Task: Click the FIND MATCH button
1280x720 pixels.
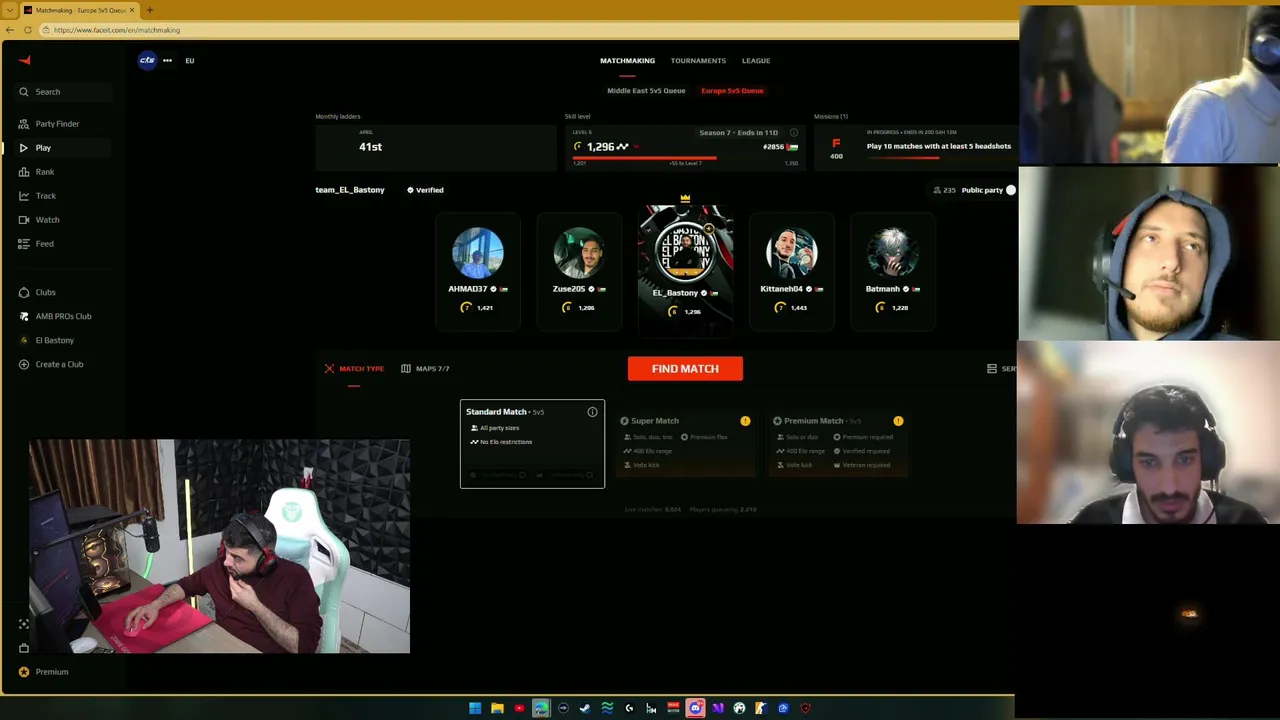Action: (x=685, y=369)
